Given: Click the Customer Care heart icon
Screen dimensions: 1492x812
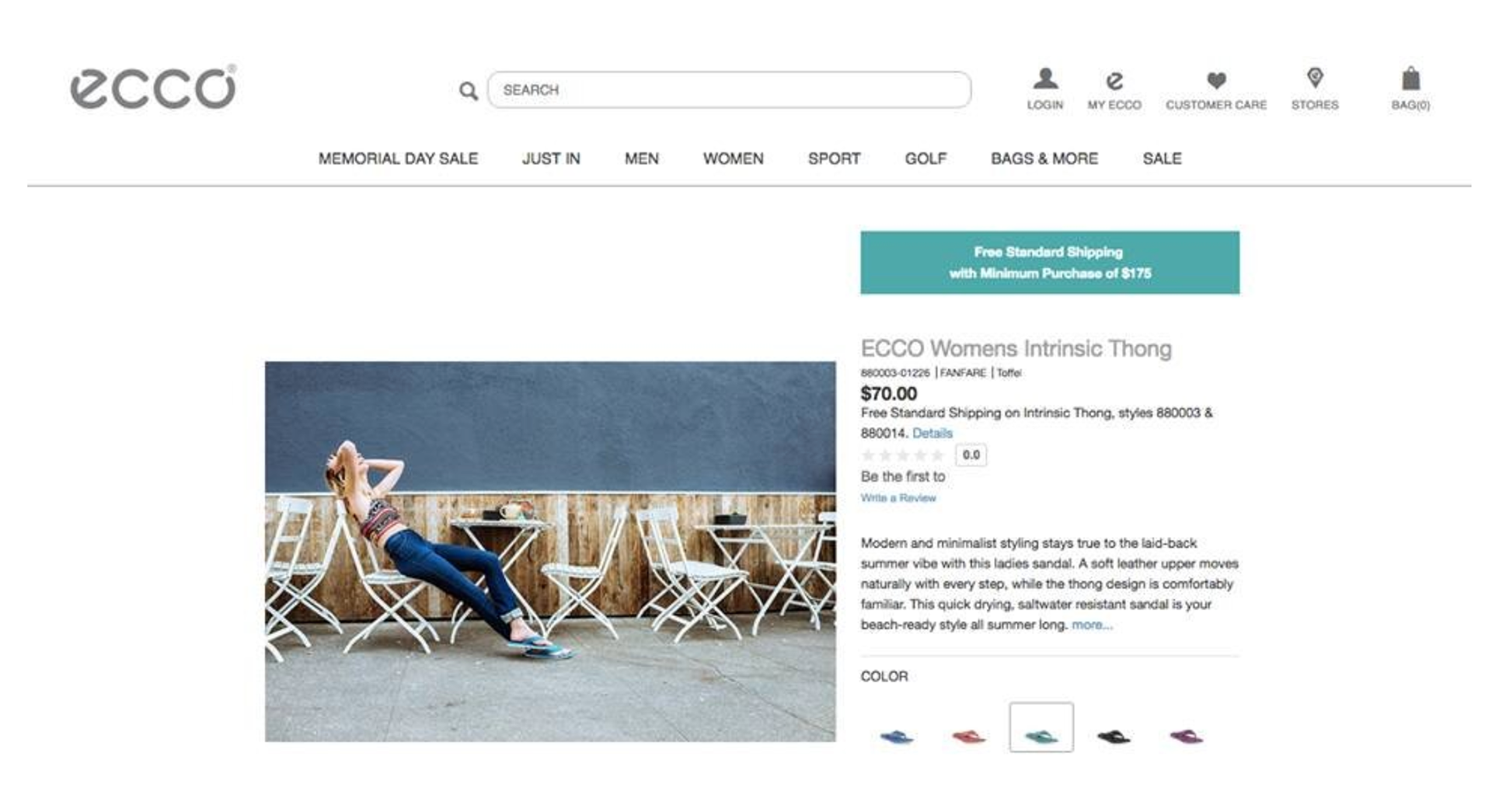Looking at the screenshot, I should point(1216,80).
